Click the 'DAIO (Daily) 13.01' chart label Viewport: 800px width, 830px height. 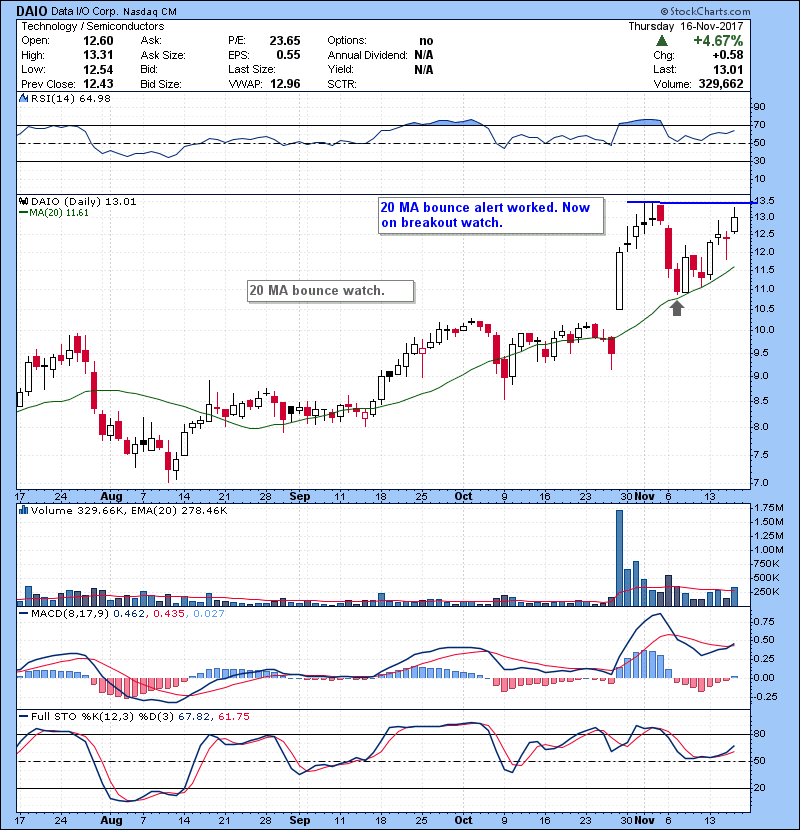83,201
